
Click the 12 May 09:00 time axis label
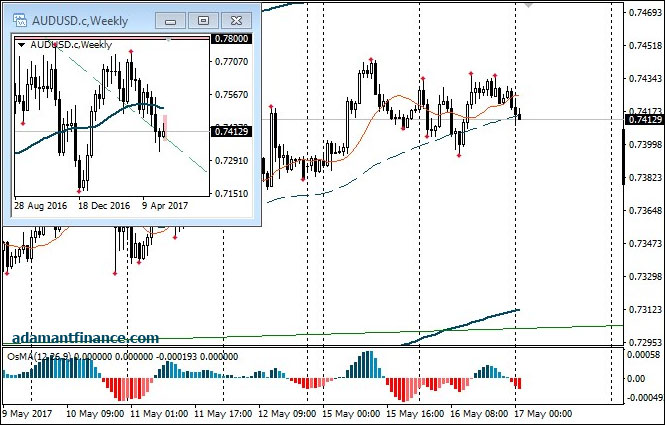click(x=287, y=413)
